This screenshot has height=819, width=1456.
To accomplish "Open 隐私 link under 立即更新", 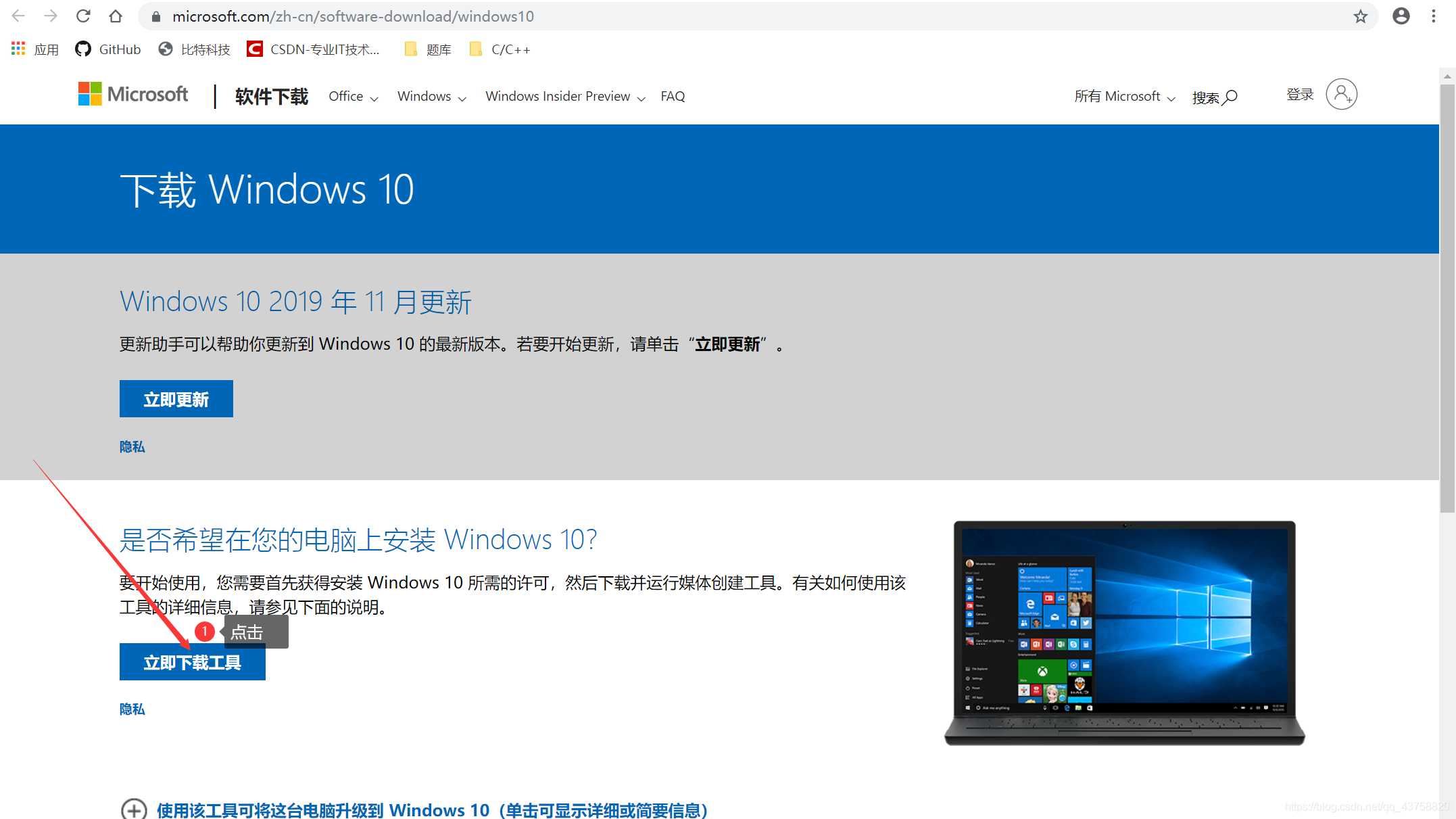I will click(x=132, y=447).
